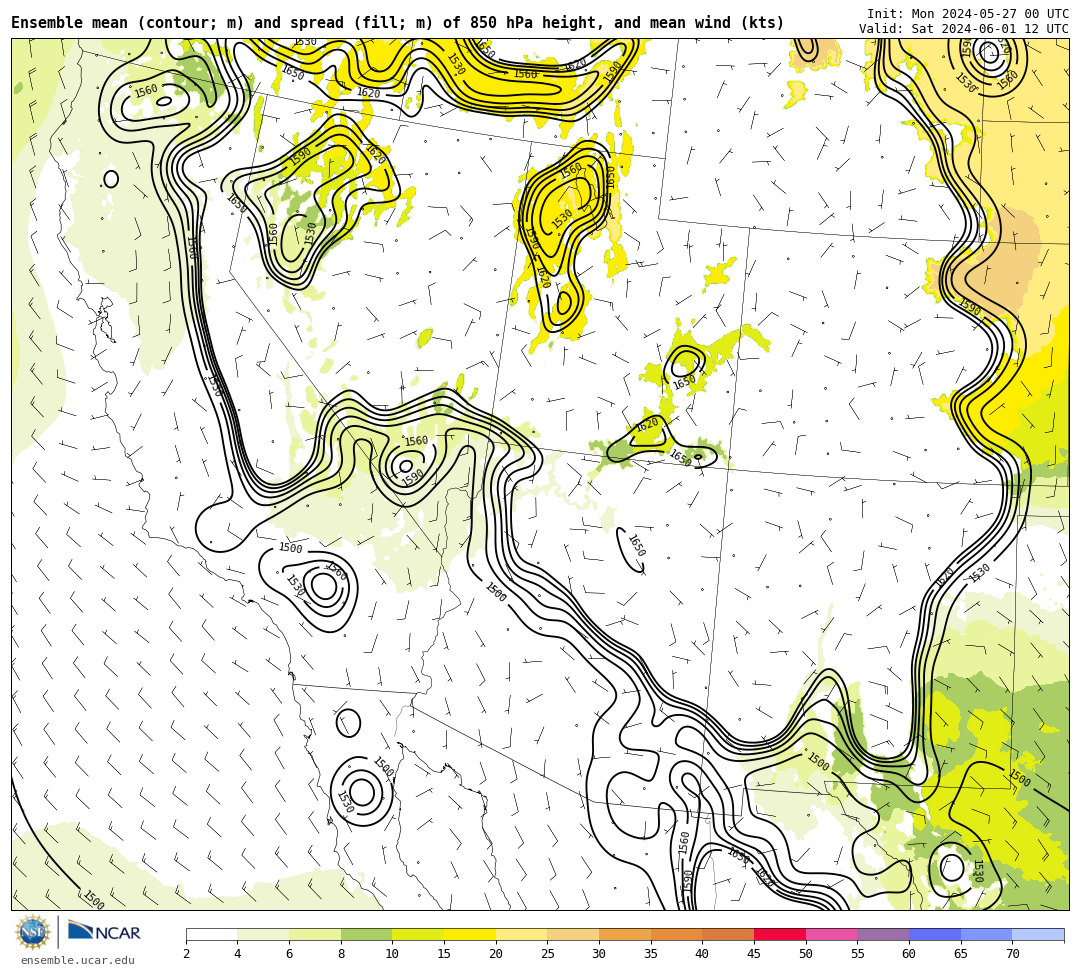Click the colorbar tick label 70
The height and width of the screenshot is (973, 1080).
point(1012,954)
